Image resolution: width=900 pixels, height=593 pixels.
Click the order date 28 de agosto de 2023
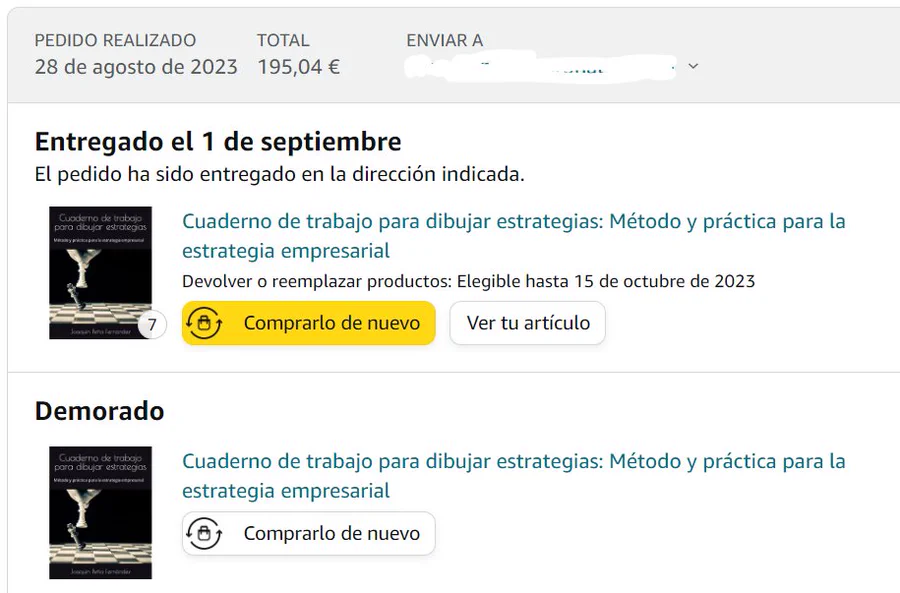(x=136, y=68)
